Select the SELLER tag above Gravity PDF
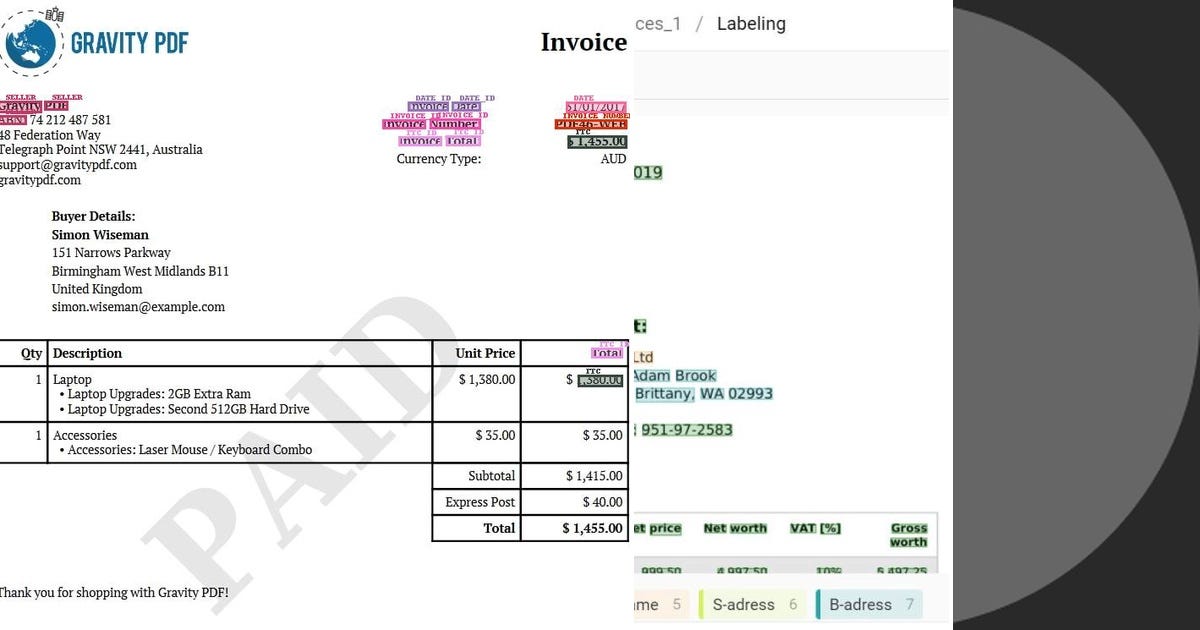 pos(20,97)
